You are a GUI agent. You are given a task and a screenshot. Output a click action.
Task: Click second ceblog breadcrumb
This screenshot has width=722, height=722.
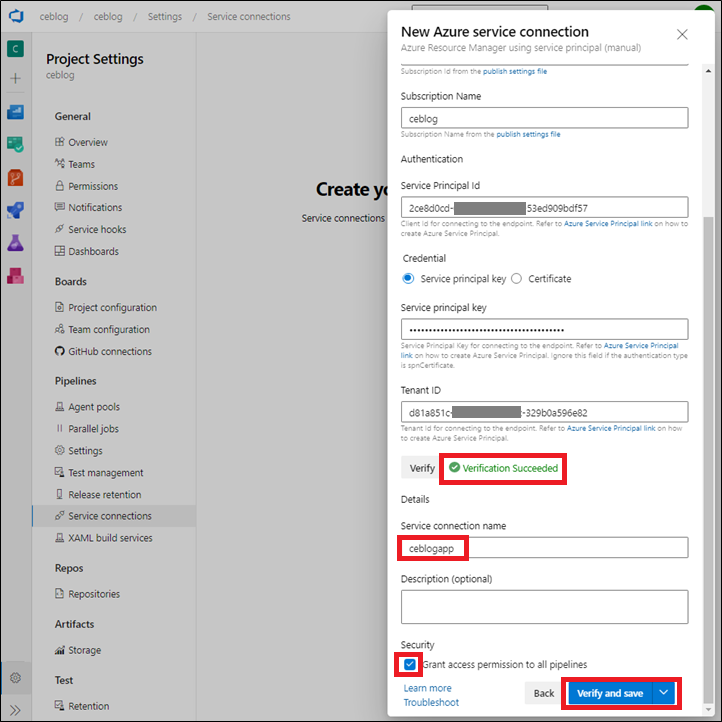pyautogui.click(x=108, y=17)
